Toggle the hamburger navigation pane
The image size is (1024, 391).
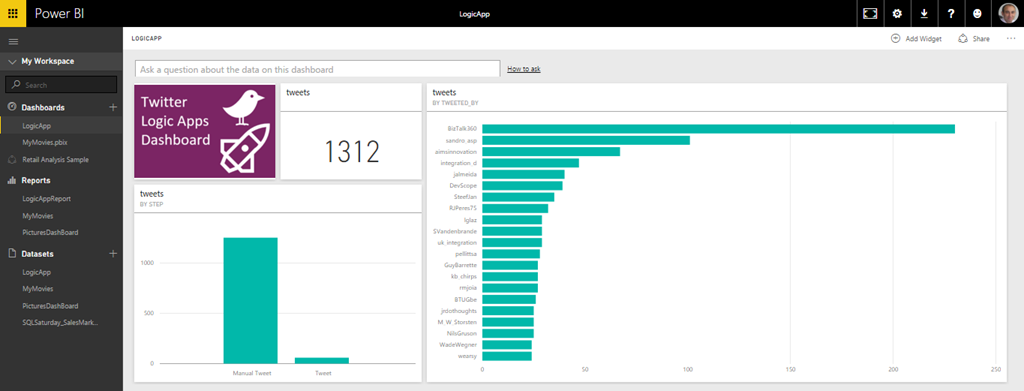click(x=12, y=41)
